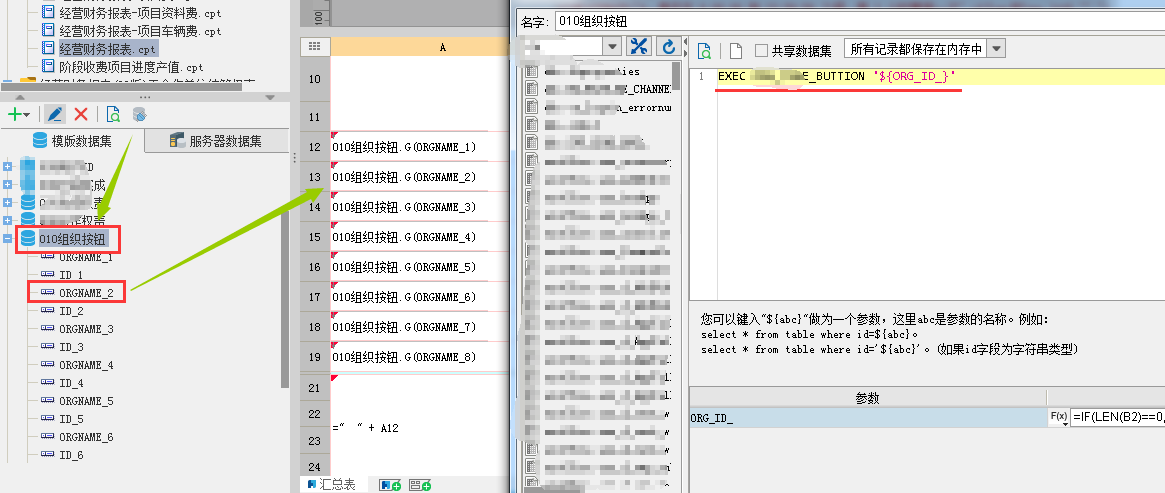Select cell 010组织按钮.G(ORGNAME_4)
1165x493 pixels.
coord(418,237)
